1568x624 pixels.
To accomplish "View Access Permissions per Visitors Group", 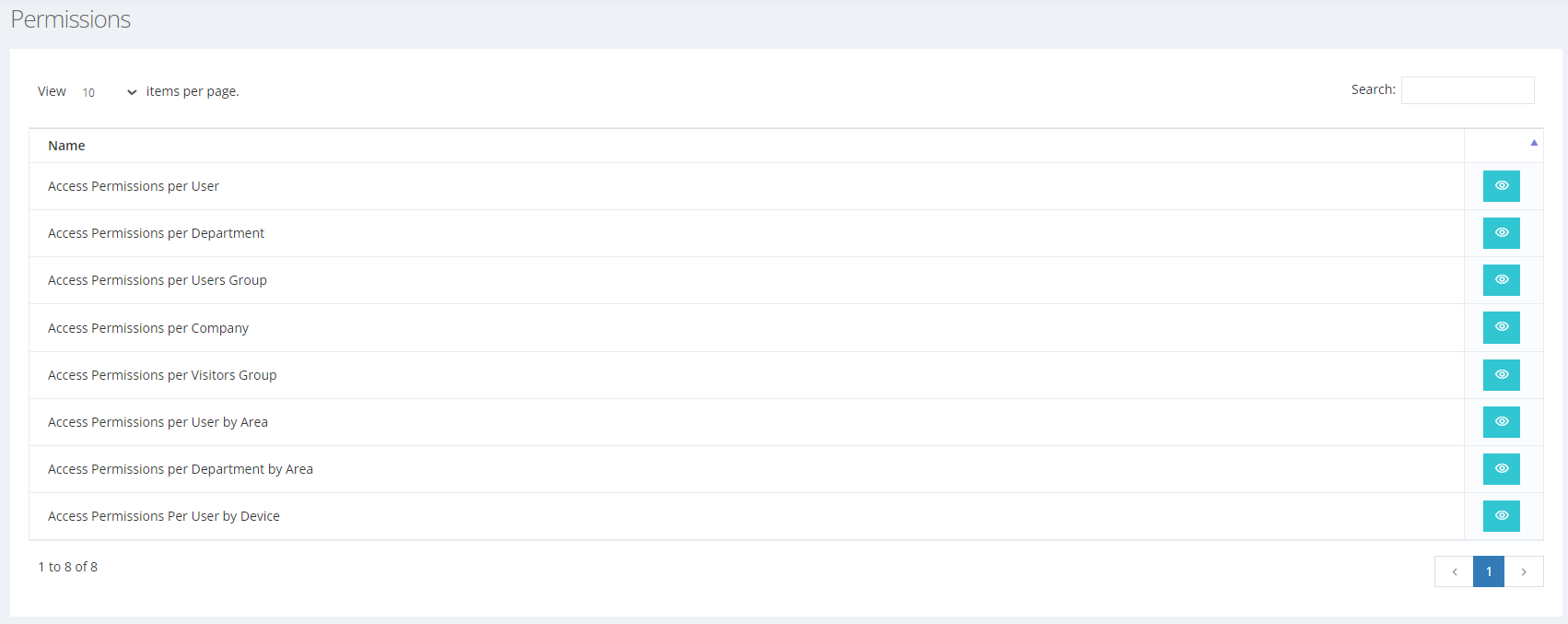I will (1501, 375).
